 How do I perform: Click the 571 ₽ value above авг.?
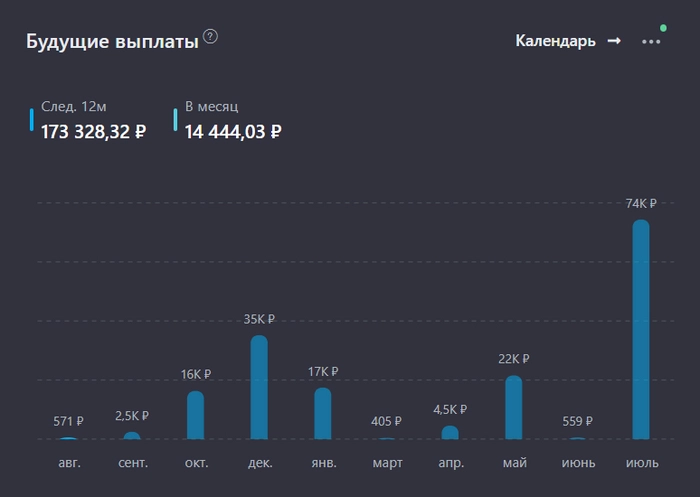pos(68,421)
